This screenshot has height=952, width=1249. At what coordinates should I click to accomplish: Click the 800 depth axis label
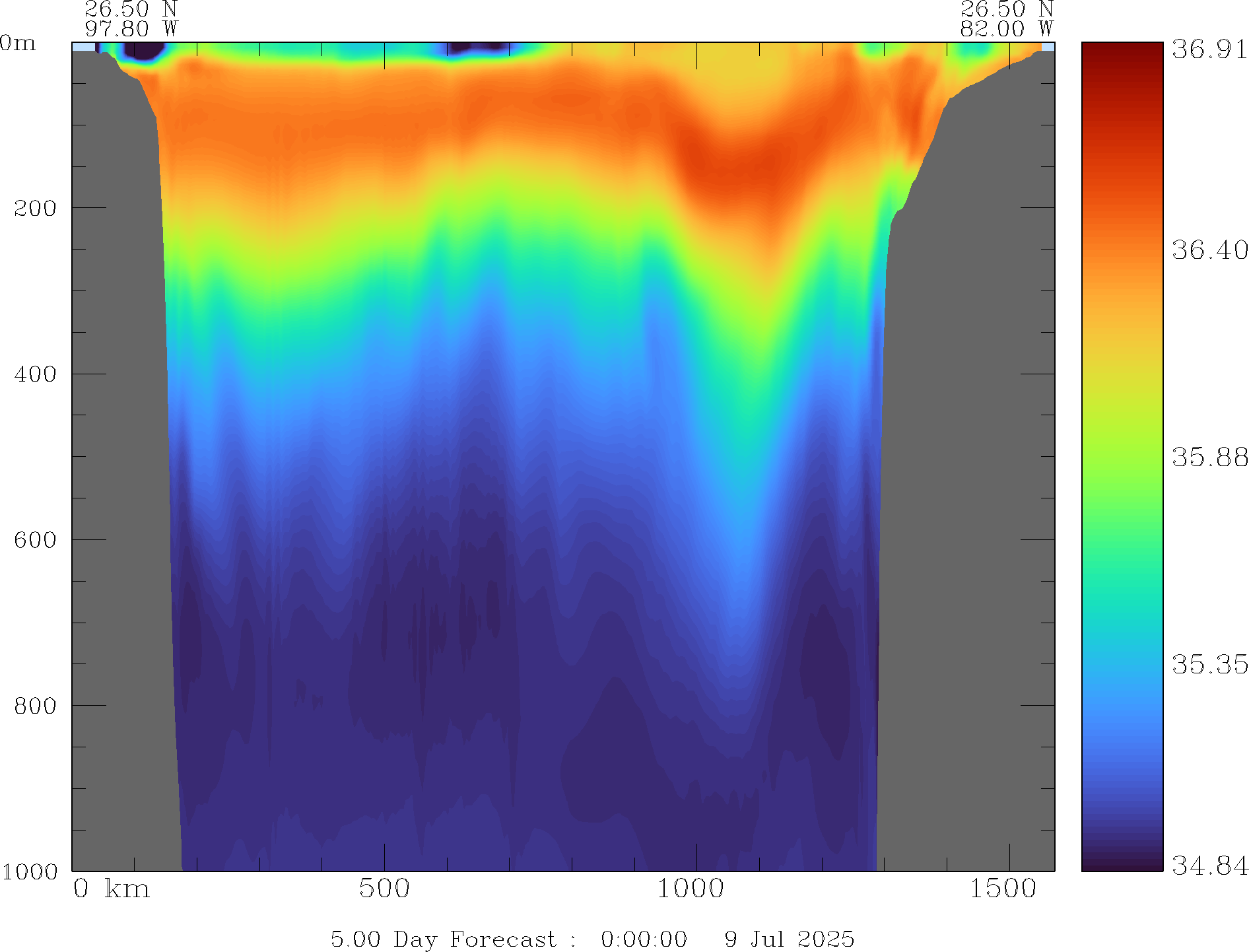pos(35,706)
